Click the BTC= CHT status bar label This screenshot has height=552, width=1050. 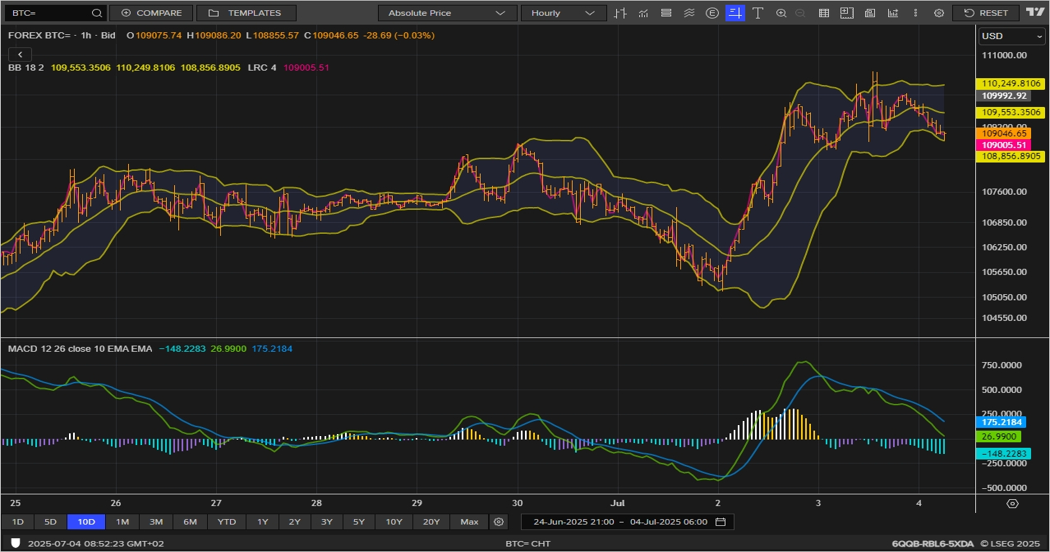[528, 543]
